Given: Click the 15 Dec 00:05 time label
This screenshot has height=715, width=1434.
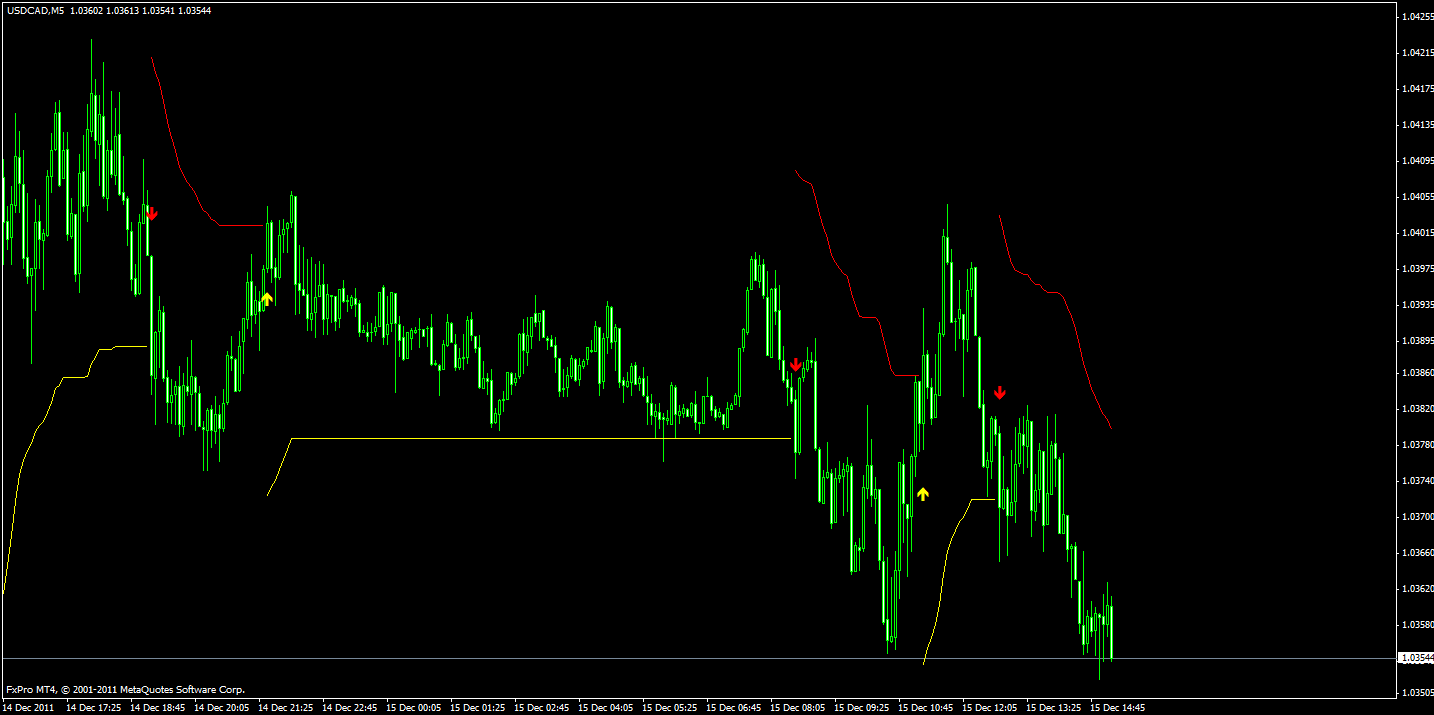Looking at the screenshot, I should click(x=414, y=707).
